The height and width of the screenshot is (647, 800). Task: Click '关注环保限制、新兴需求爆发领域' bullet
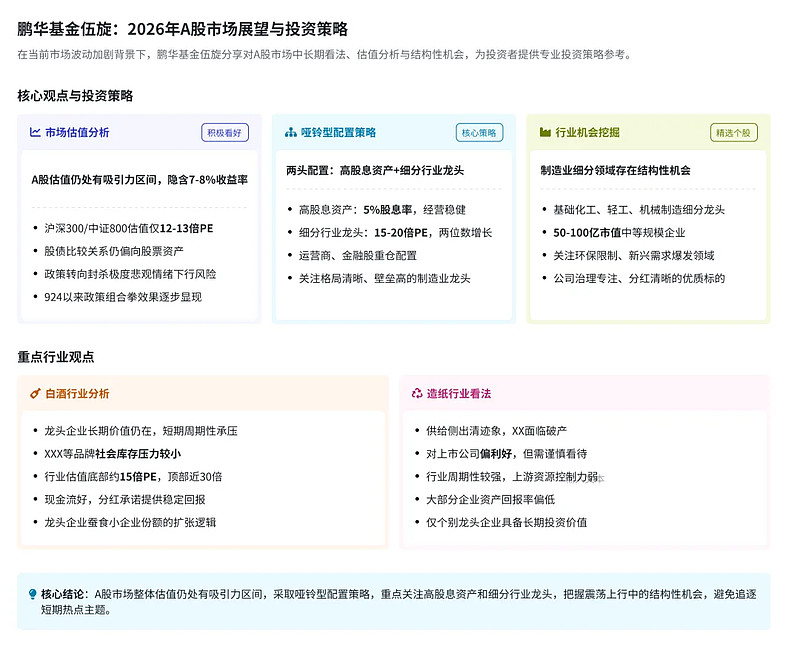click(634, 256)
